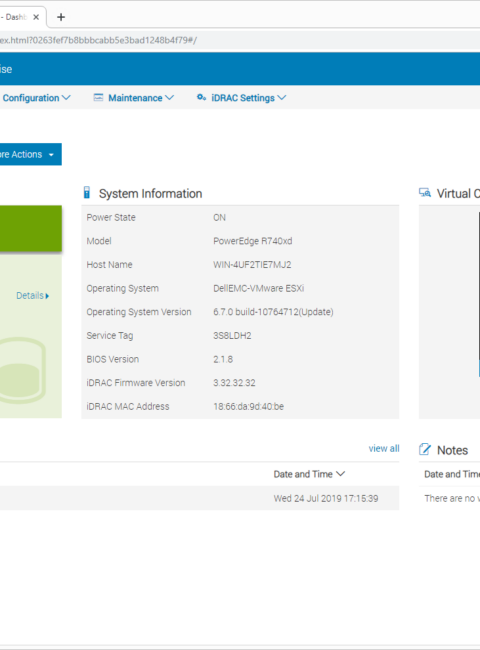Click the Notes Date and Time header

point(452,474)
